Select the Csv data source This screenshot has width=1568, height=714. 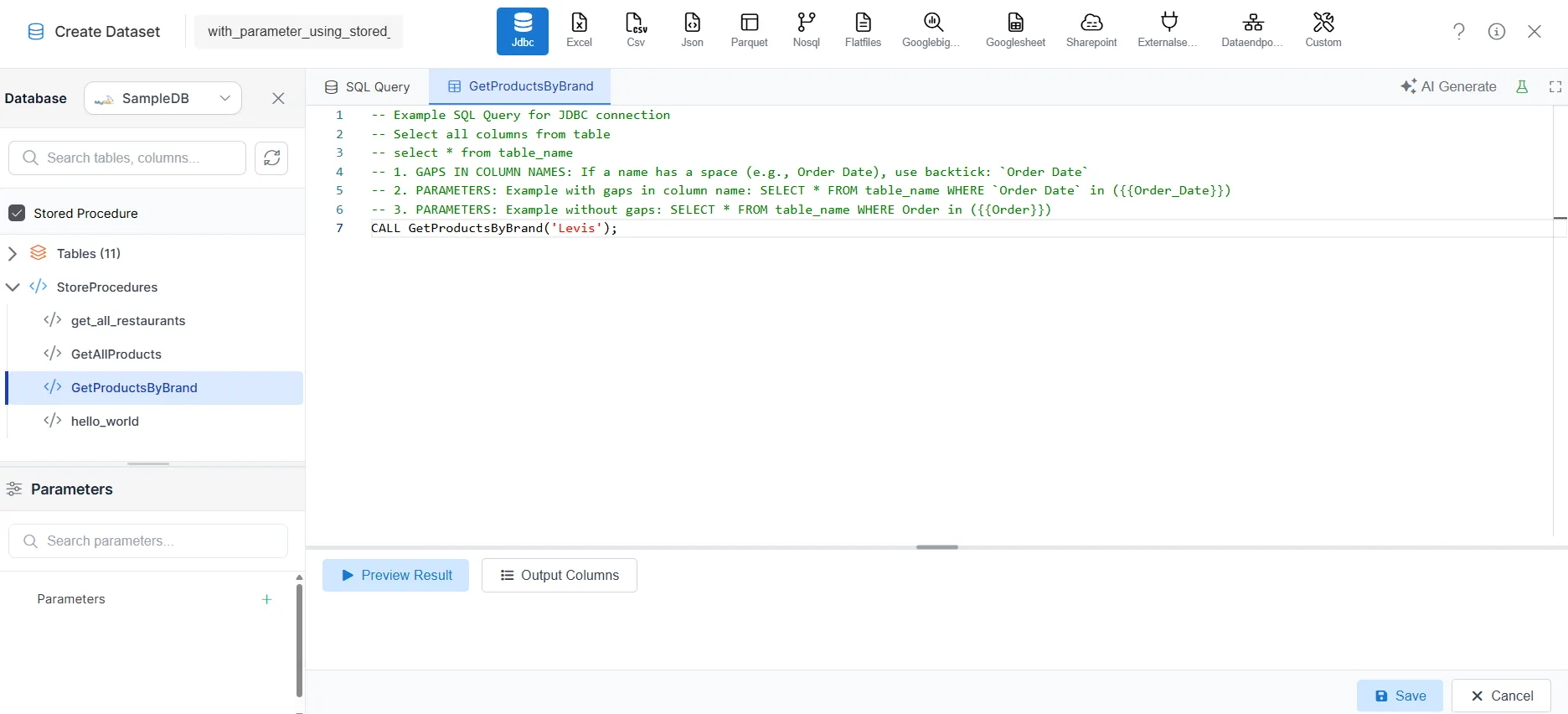[636, 31]
